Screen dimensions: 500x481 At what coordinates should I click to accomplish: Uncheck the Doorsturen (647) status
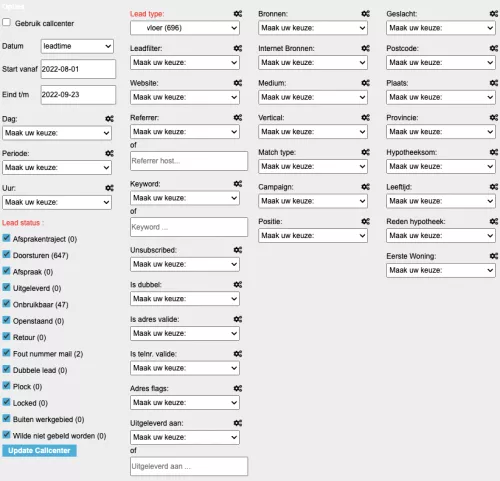click(6, 254)
